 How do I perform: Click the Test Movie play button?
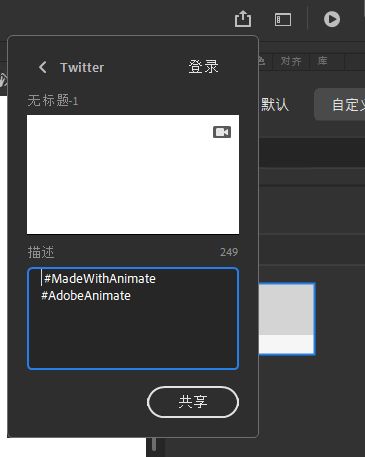pos(332,19)
